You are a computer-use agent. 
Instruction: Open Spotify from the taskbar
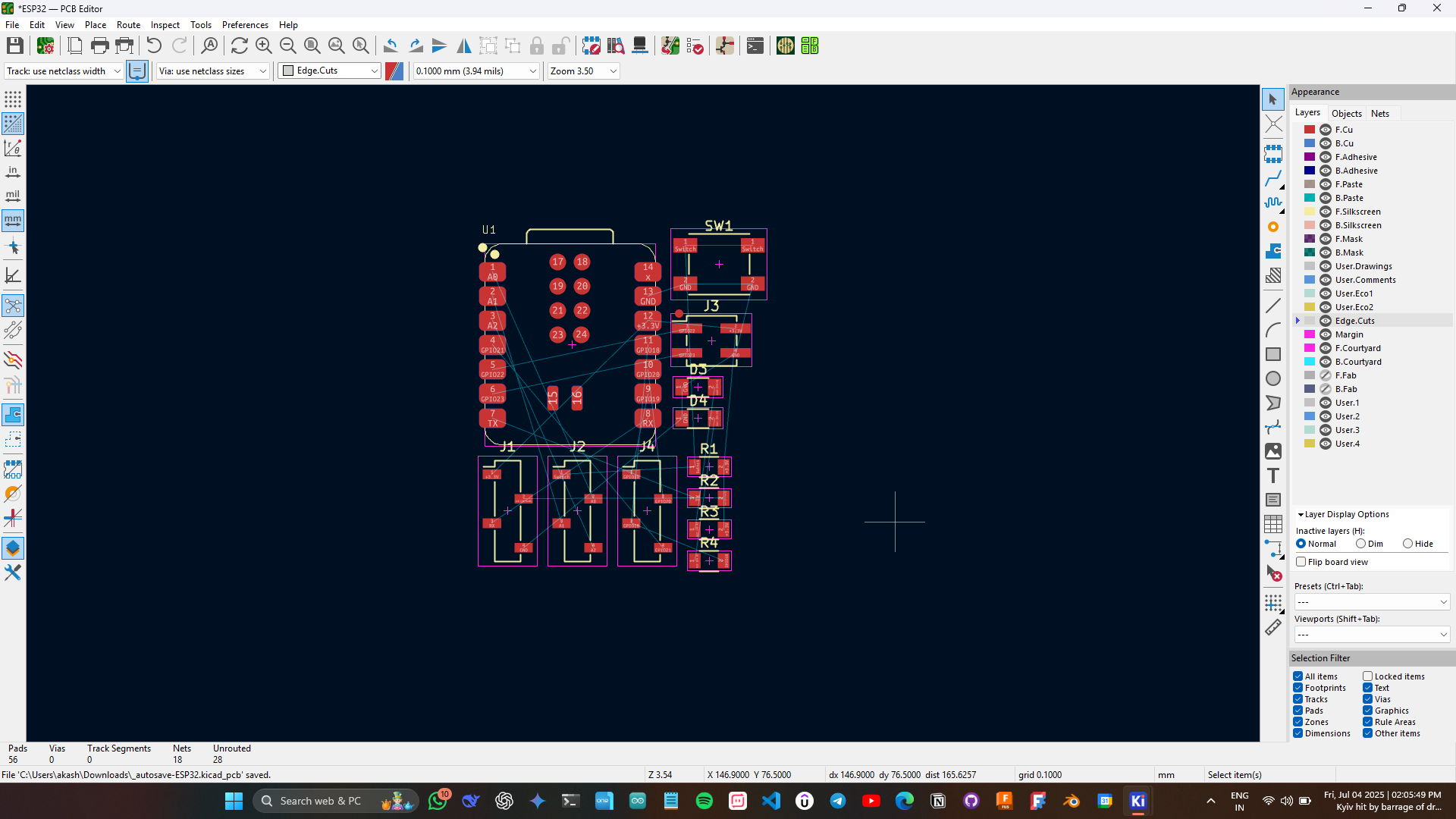tap(704, 801)
